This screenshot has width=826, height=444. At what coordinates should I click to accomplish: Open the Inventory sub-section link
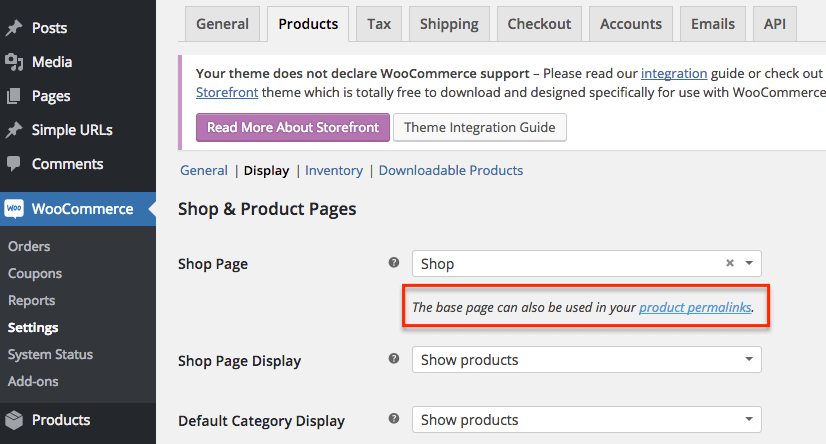(x=334, y=170)
